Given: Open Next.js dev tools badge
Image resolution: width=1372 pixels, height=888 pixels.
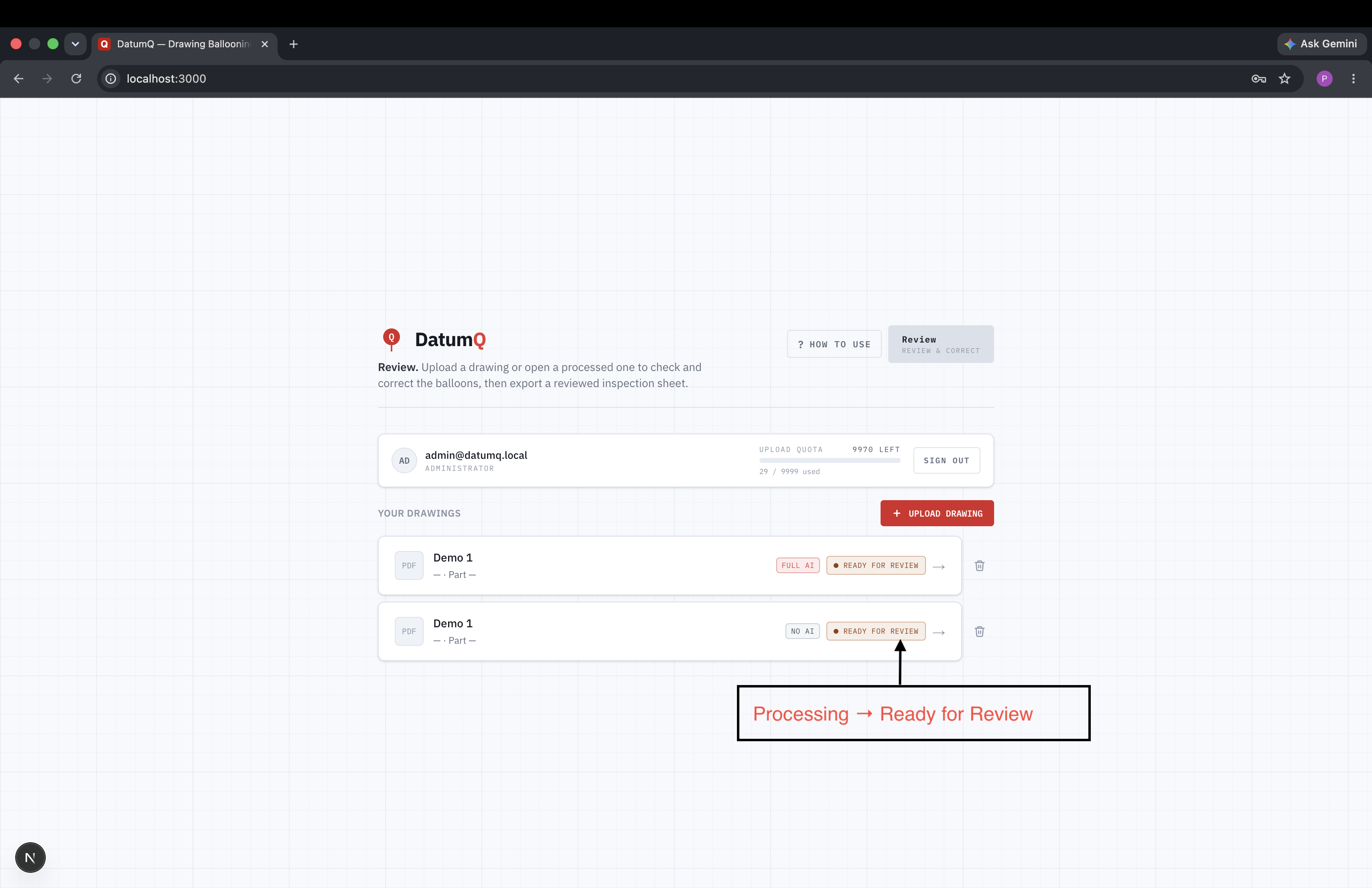Looking at the screenshot, I should pyautogui.click(x=30, y=858).
